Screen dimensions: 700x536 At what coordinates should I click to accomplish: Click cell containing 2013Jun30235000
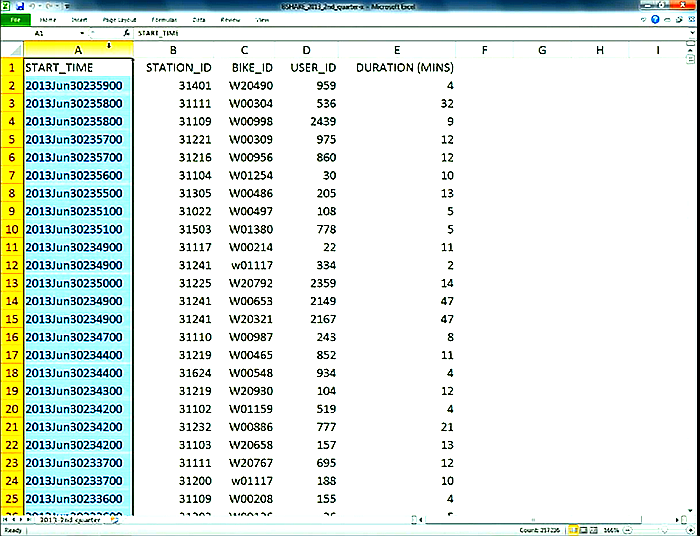[78, 283]
